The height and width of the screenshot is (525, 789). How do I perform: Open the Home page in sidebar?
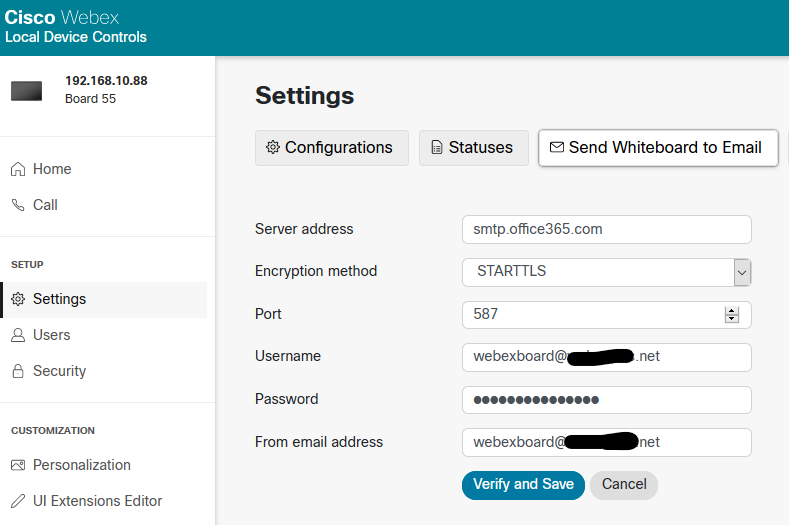coord(40,169)
